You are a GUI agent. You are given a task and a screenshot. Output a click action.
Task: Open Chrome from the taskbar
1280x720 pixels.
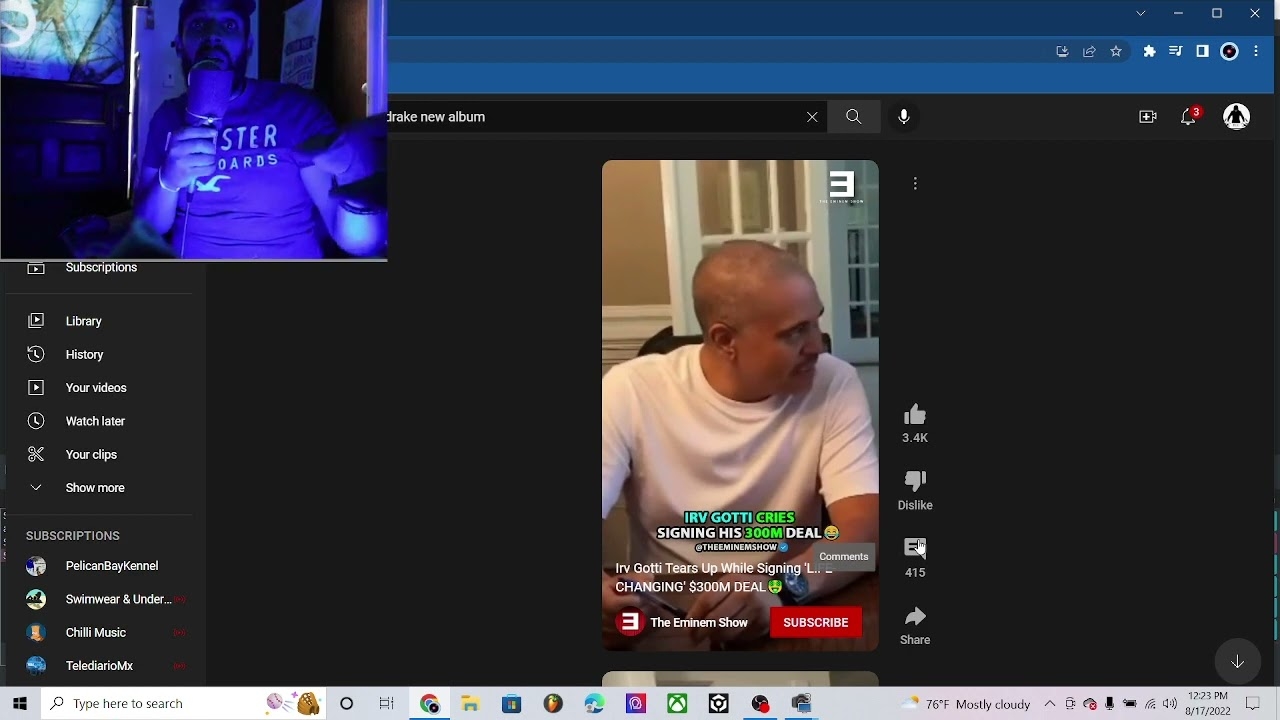click(429, 704)
